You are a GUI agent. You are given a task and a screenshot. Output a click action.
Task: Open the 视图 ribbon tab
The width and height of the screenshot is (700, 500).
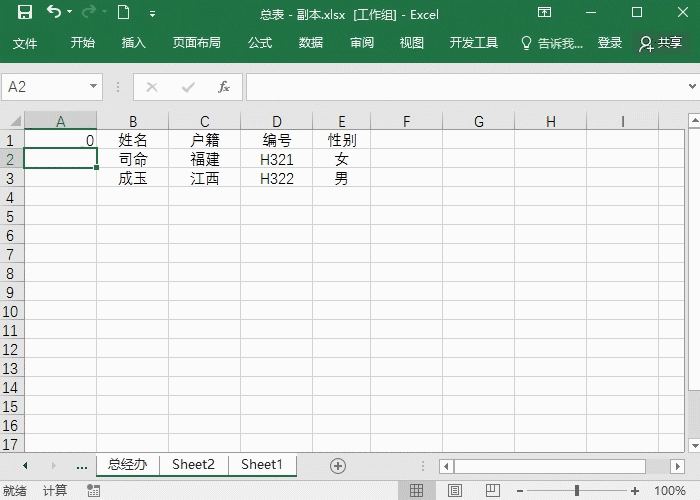pyautogui.click(x=411, y=43)
